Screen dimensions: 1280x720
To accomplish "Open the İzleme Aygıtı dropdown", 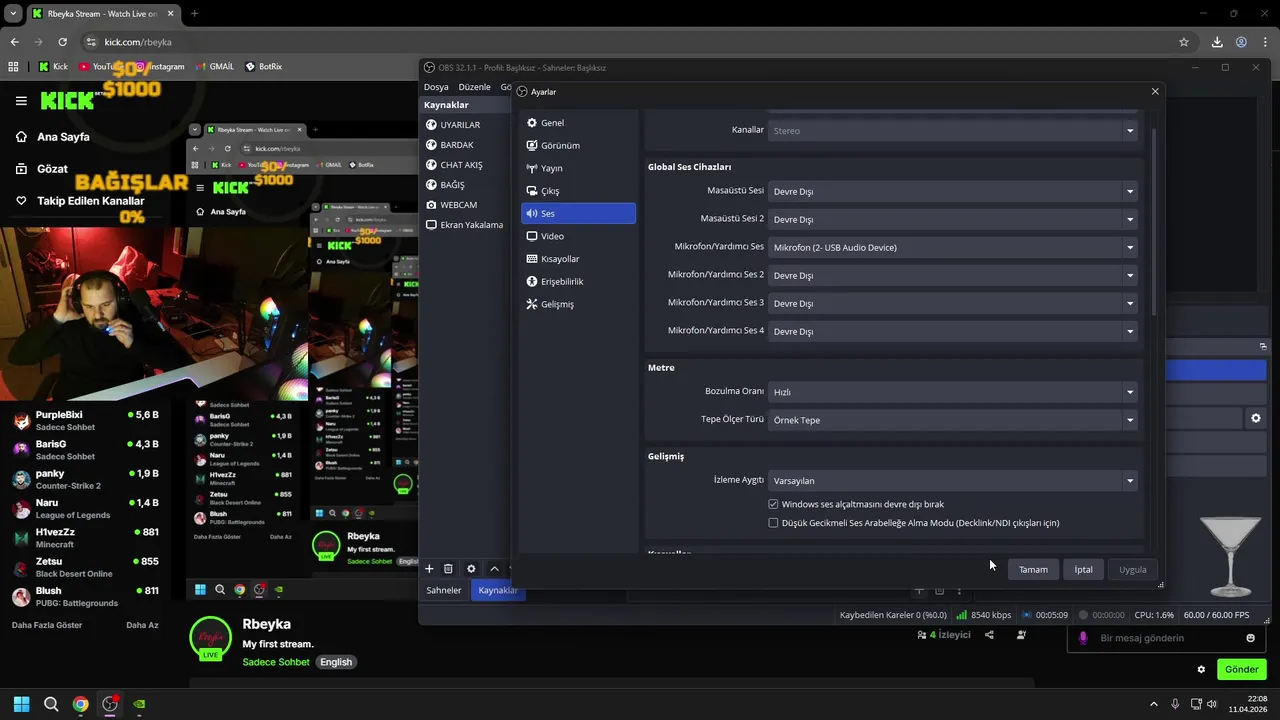I will (x=953, y=480).
